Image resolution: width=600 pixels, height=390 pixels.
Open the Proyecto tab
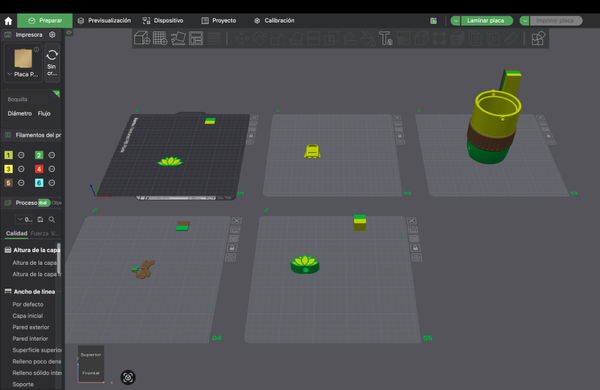[219, 21]
